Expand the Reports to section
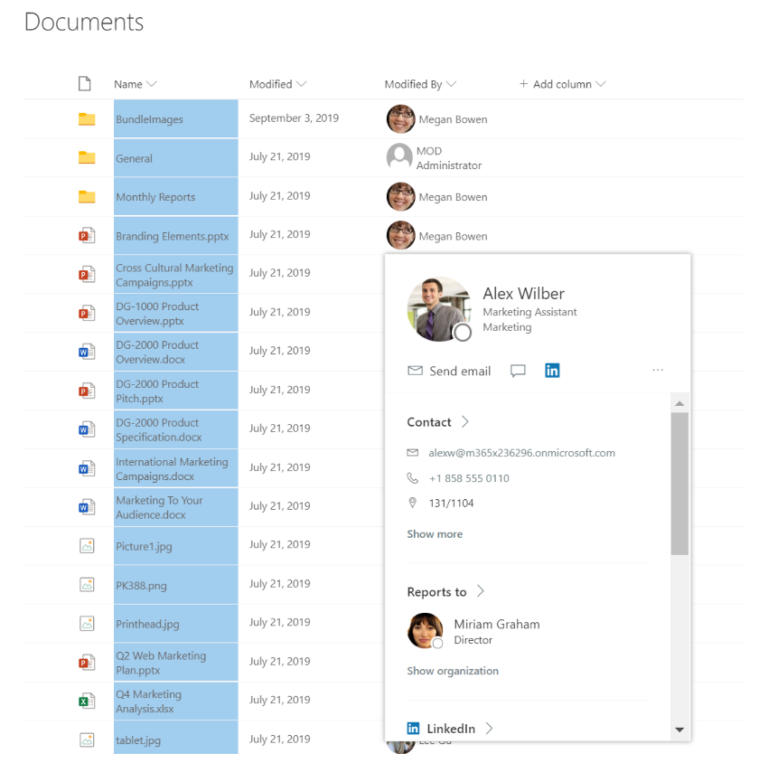 pyautogui.click(x=480, y=592)
